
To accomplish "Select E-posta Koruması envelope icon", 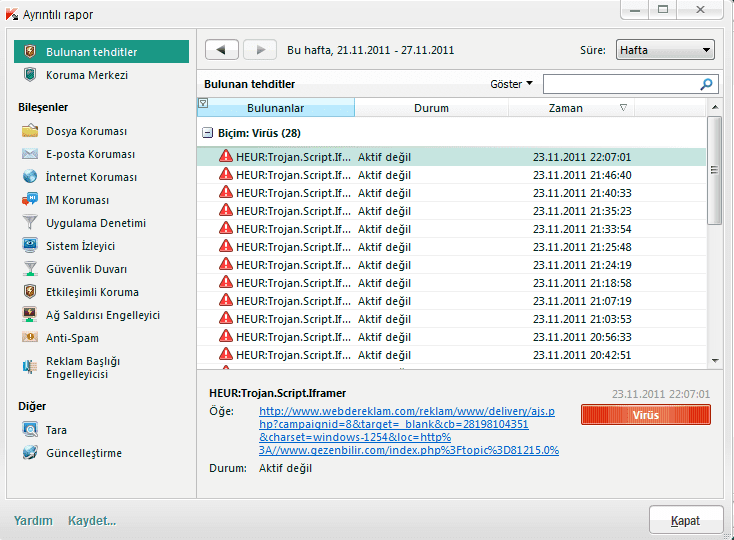I will point(29,154).
